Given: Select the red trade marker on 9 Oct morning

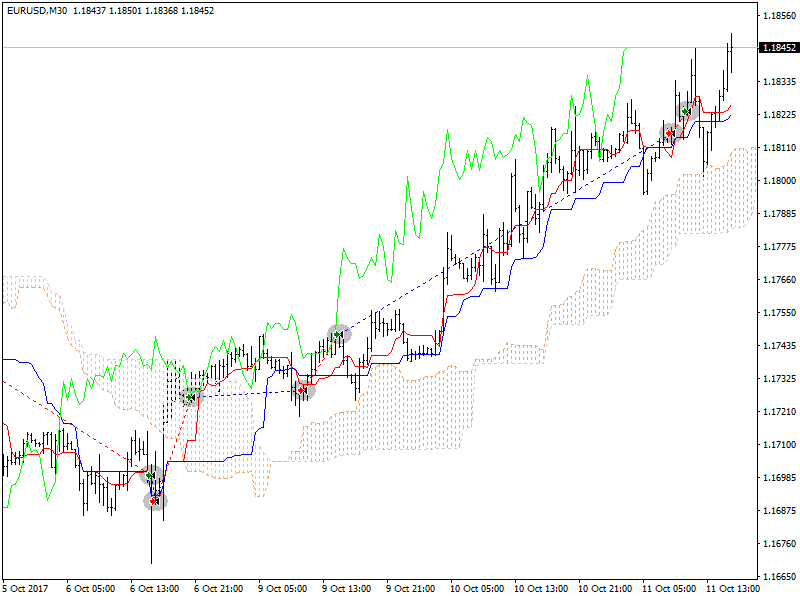Looking at the screenshot, I should [x=302, y=390].
